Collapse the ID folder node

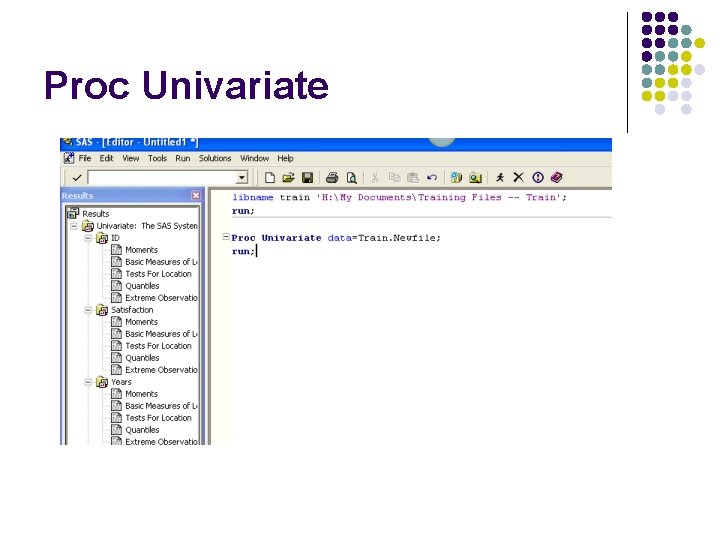(x=88, y=238)
